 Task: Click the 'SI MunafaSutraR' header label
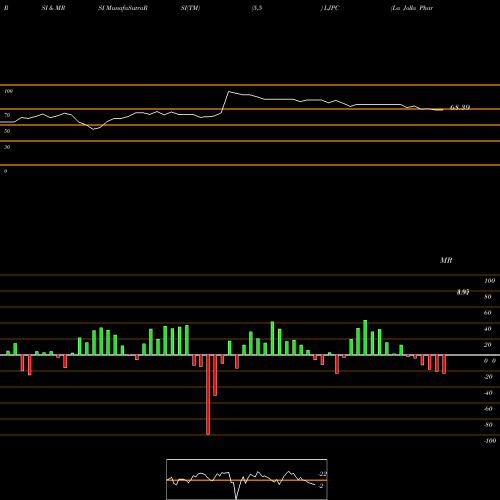coord(123,8)
